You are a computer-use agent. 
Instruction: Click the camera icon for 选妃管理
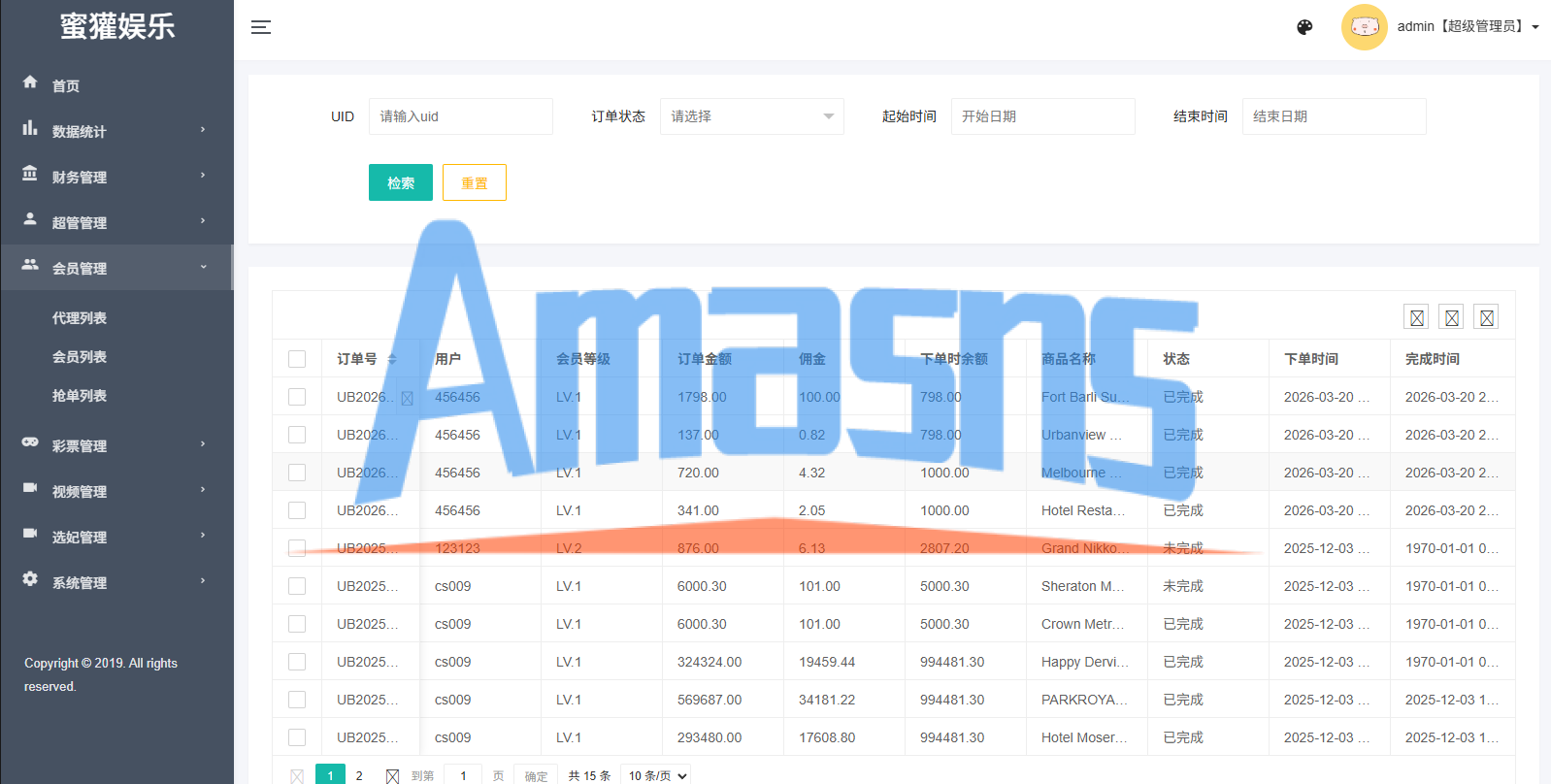pos(30,534)
